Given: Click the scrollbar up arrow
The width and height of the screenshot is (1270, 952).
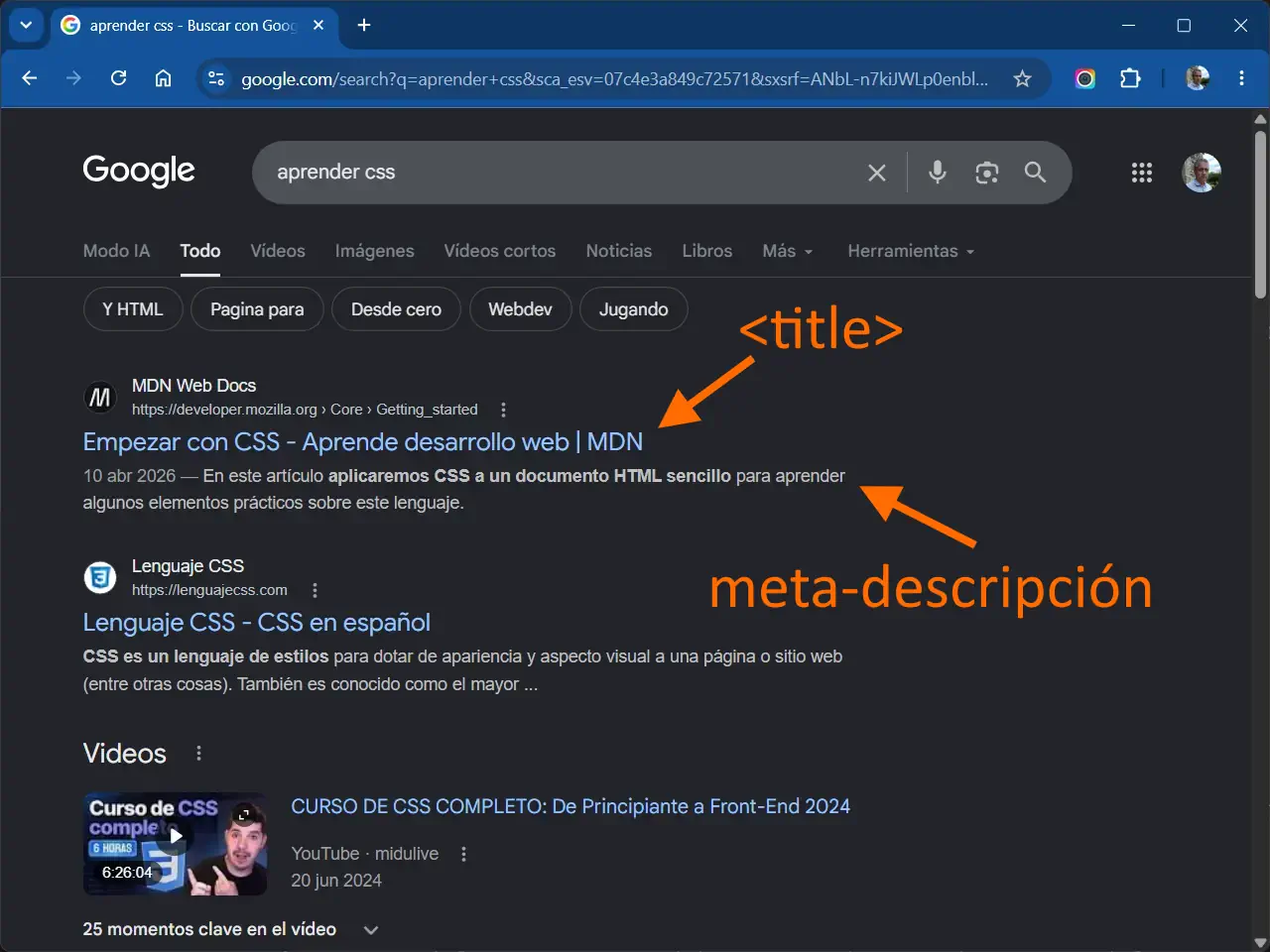Looking at the screenshot, I should (1261, 119).
